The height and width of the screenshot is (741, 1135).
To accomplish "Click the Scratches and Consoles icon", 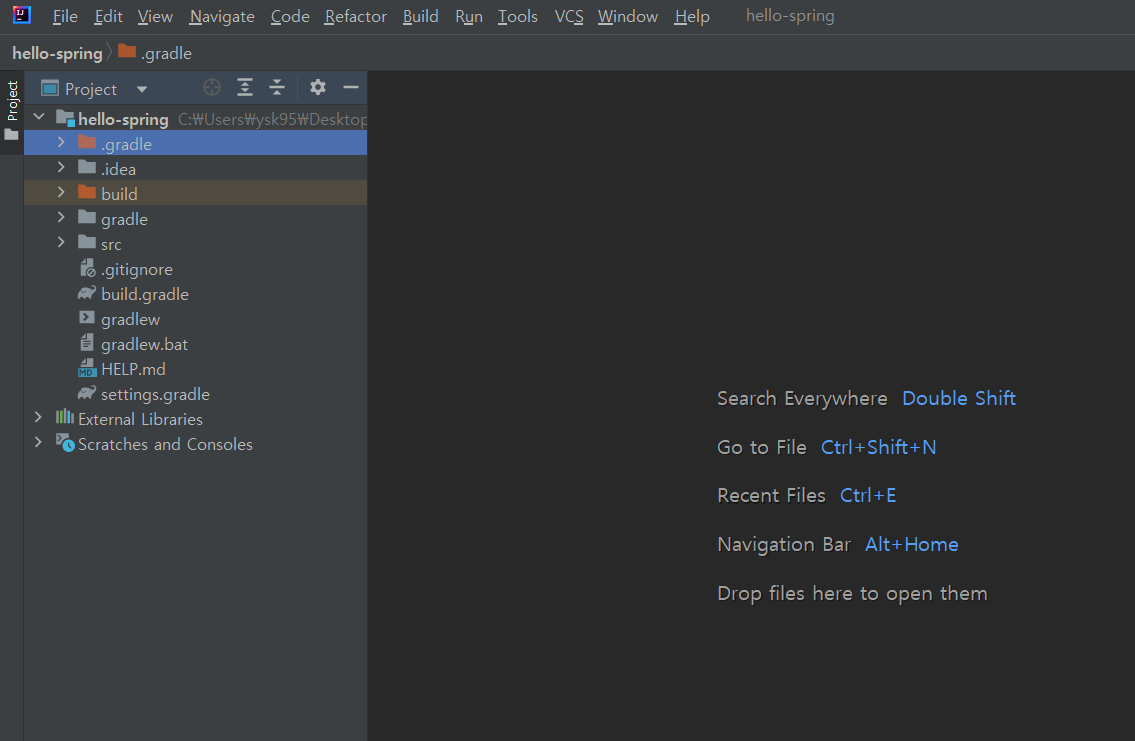I will pyautogui.click(x=65, y=442).
